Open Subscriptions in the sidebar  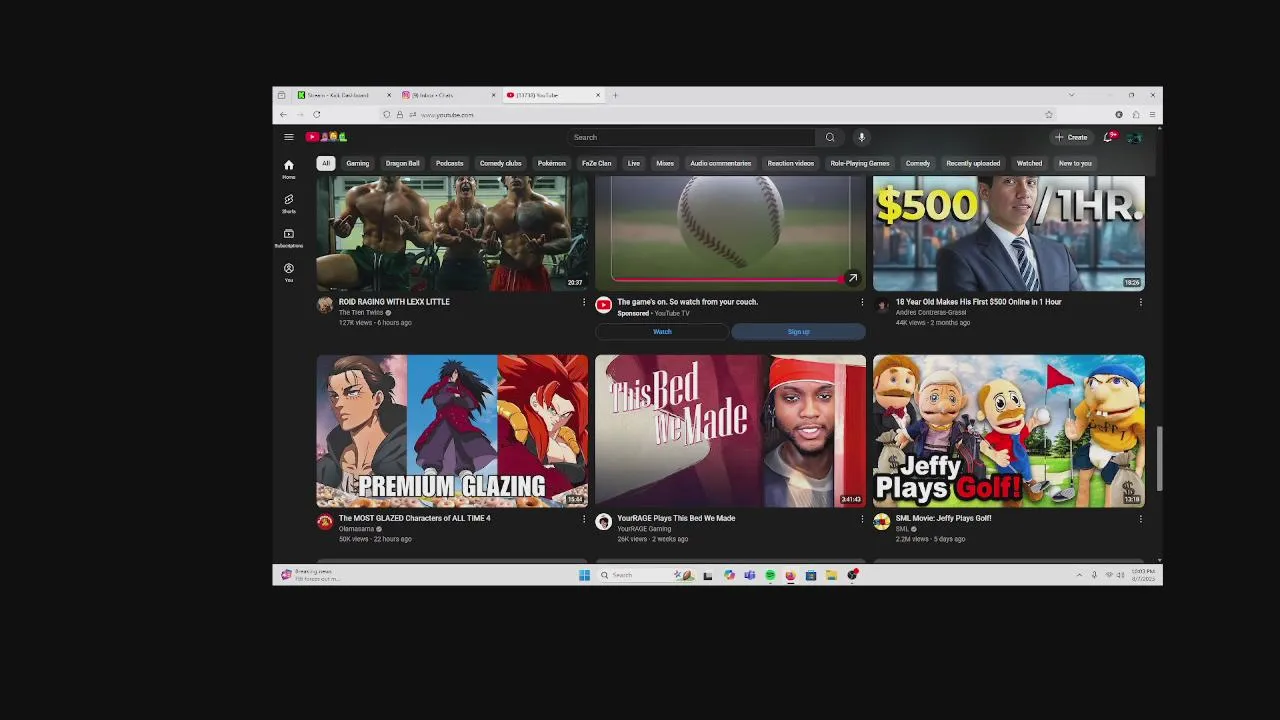[288, 237]
